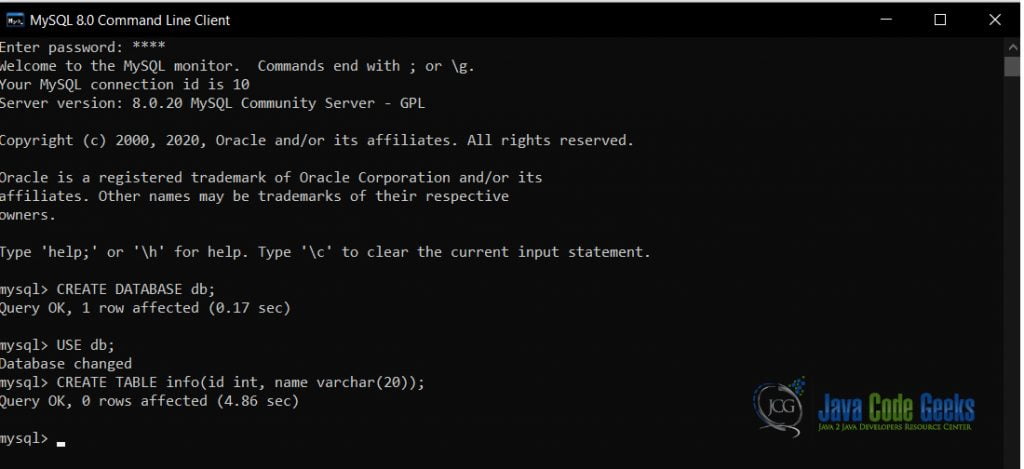Click the scrollbar up arrow
Screen dimensions: 1024x469
click(1012, 47)
